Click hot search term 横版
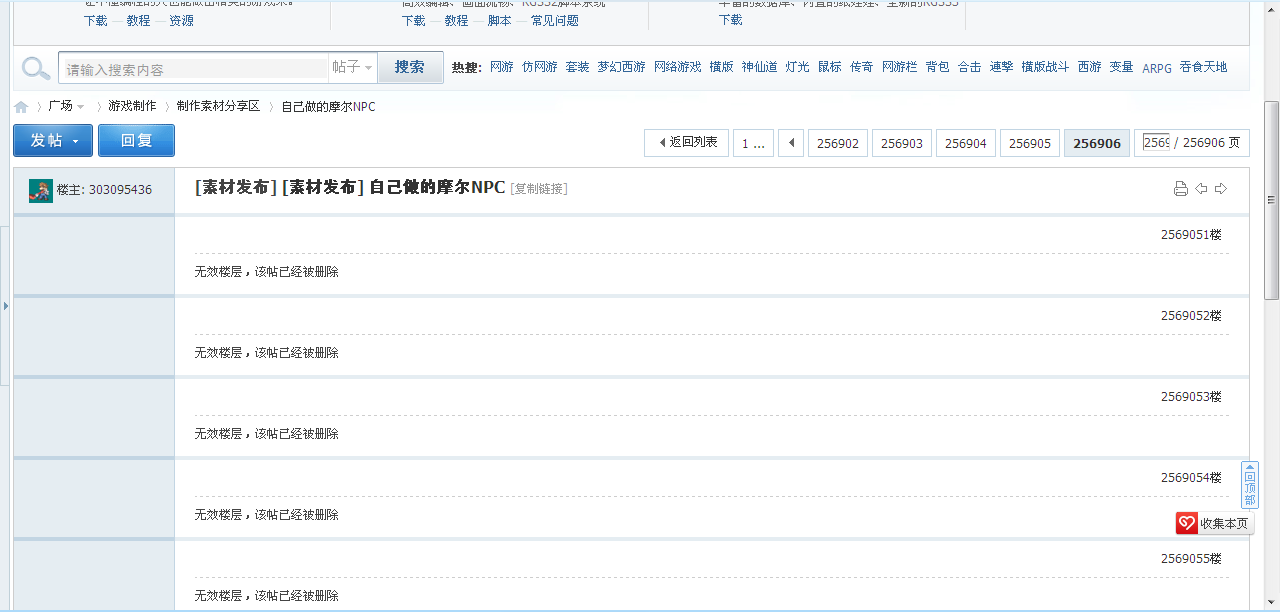The width and height of the screenshot is (1280, 612). (x=722, y=67)
